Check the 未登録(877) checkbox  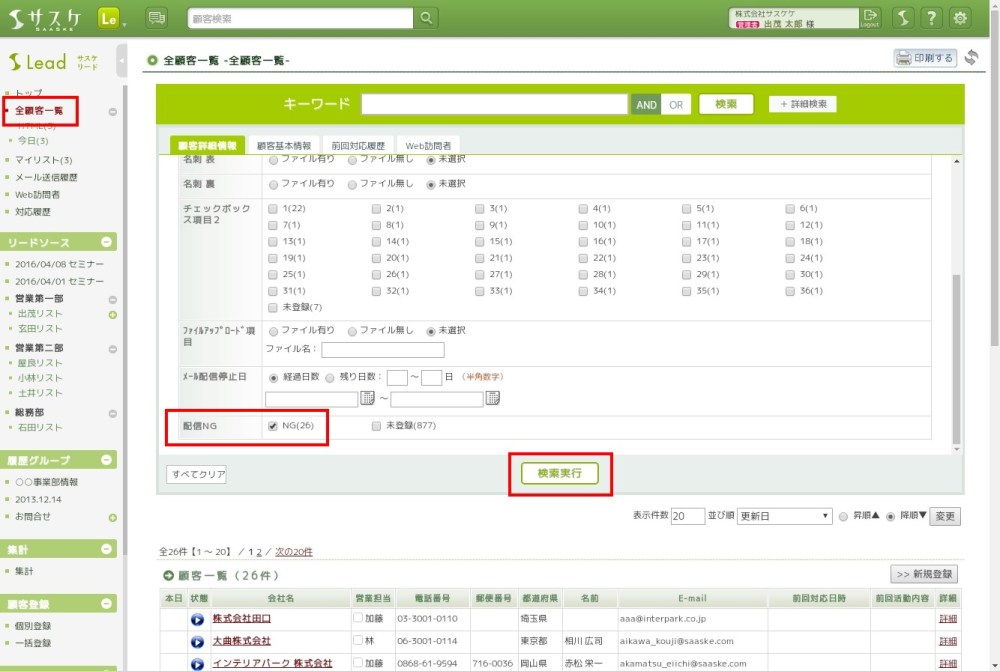click(376, 426)
